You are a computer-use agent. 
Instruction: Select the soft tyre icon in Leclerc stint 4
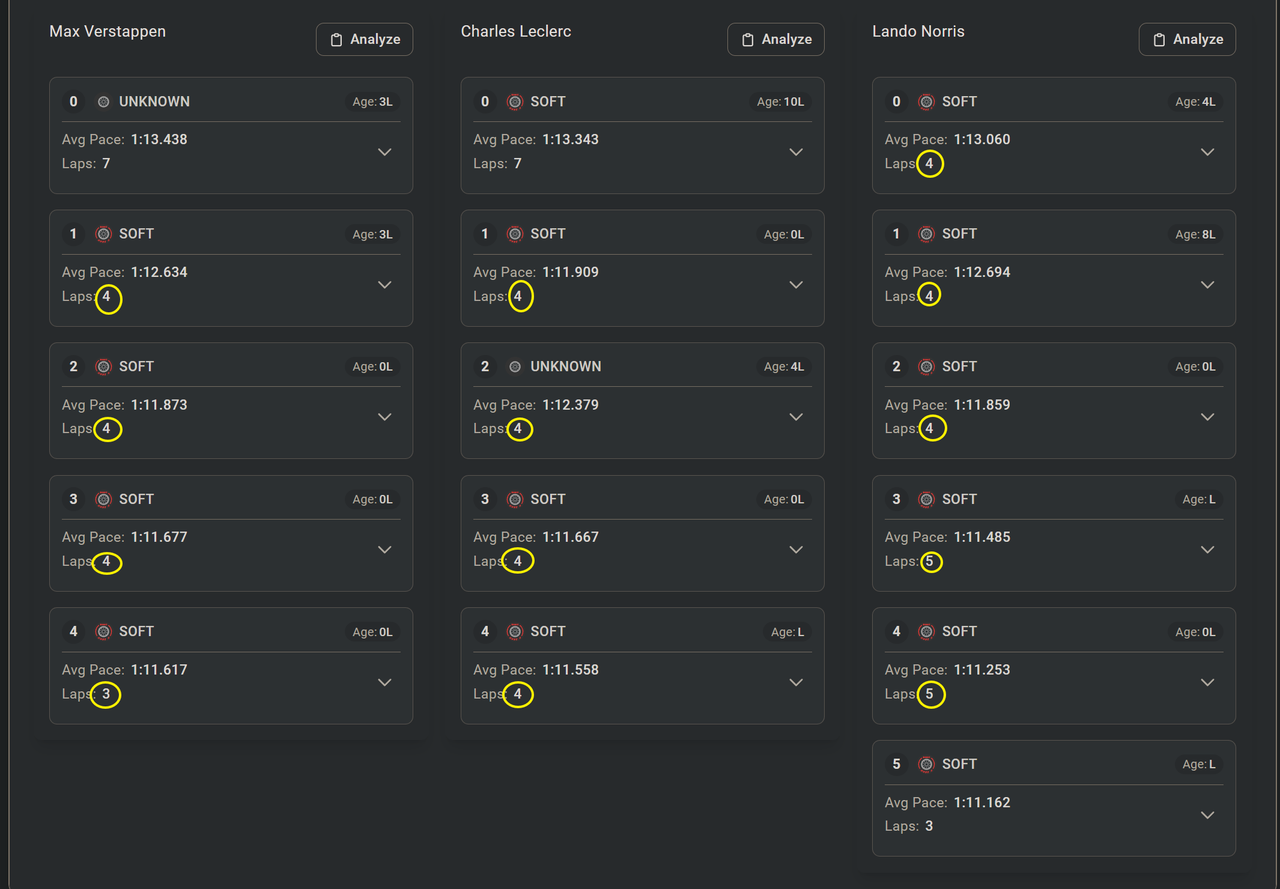pos(515,632)
